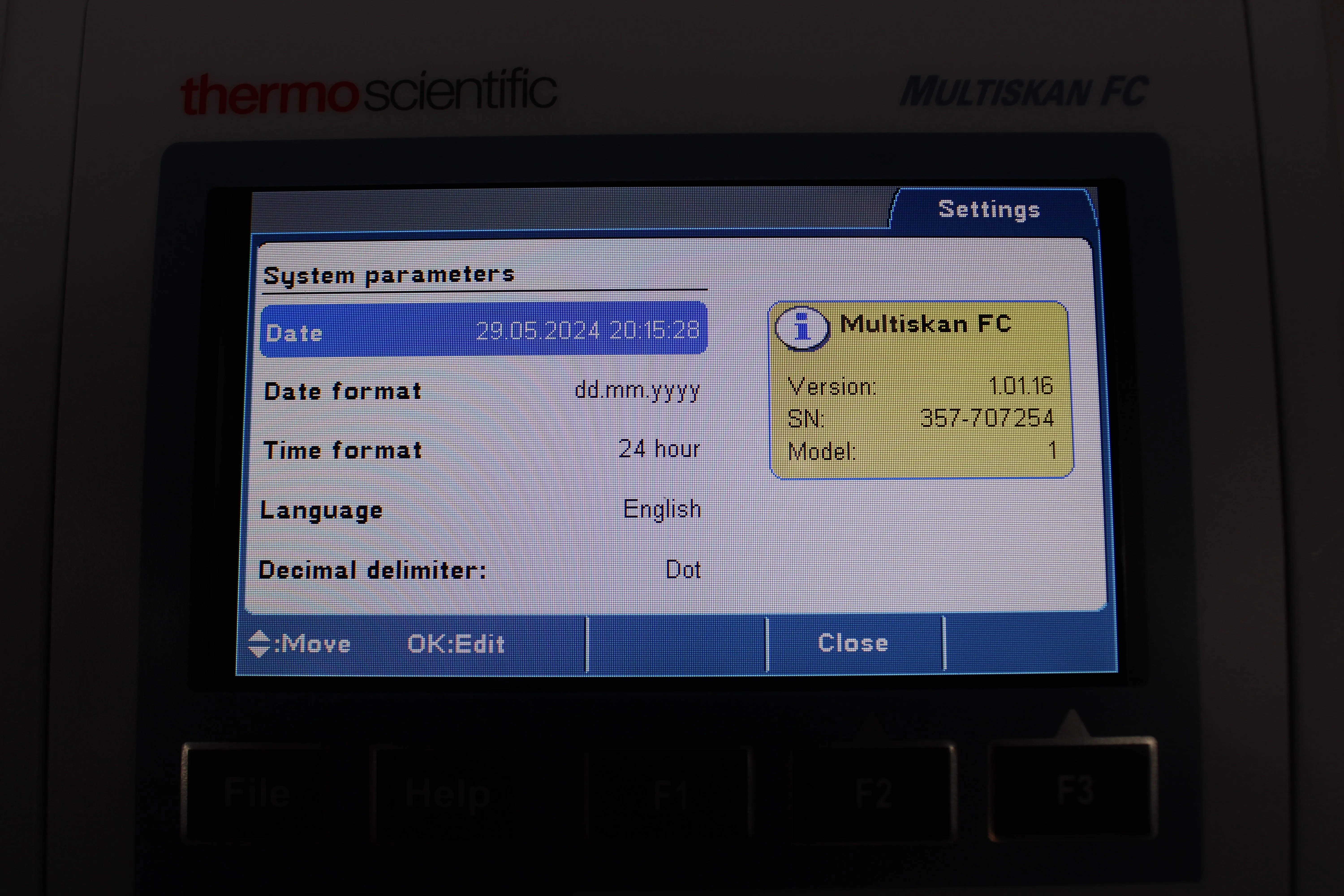Select the Date format row label

click(x=343, y=391)
